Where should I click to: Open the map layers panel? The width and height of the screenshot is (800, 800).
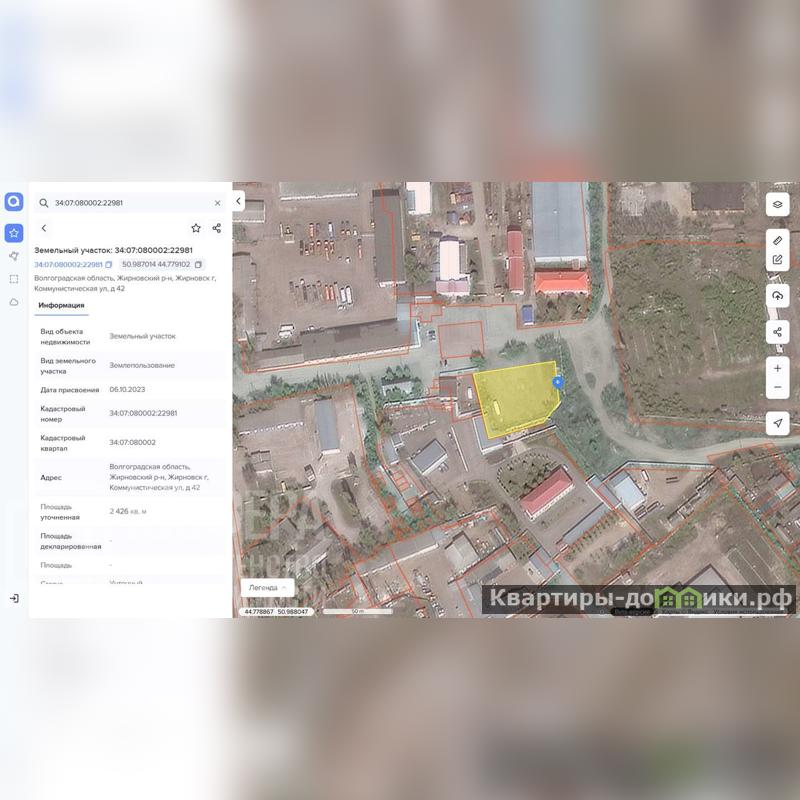[777, 205]
